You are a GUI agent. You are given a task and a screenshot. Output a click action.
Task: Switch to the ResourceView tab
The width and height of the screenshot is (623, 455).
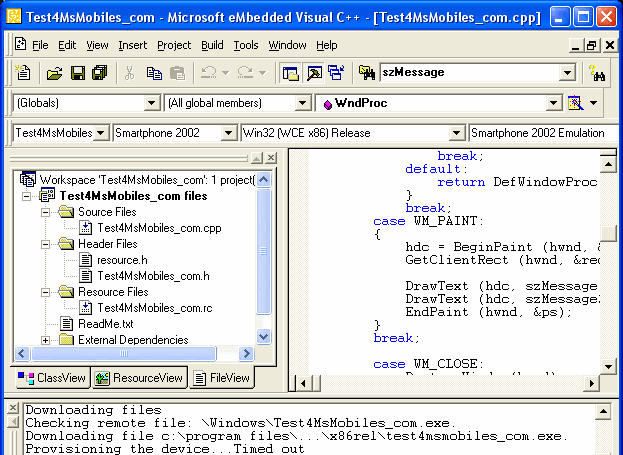coord(139,378)
